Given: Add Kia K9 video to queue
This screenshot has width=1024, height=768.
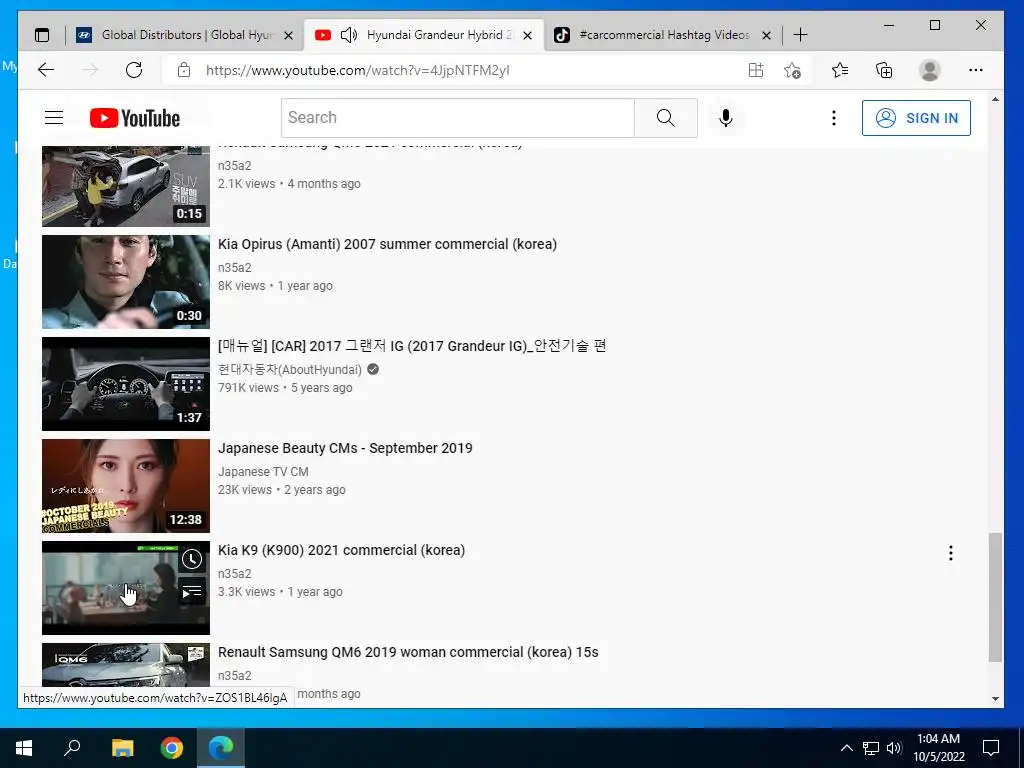Looking at the screenshot, I should 191,592.
